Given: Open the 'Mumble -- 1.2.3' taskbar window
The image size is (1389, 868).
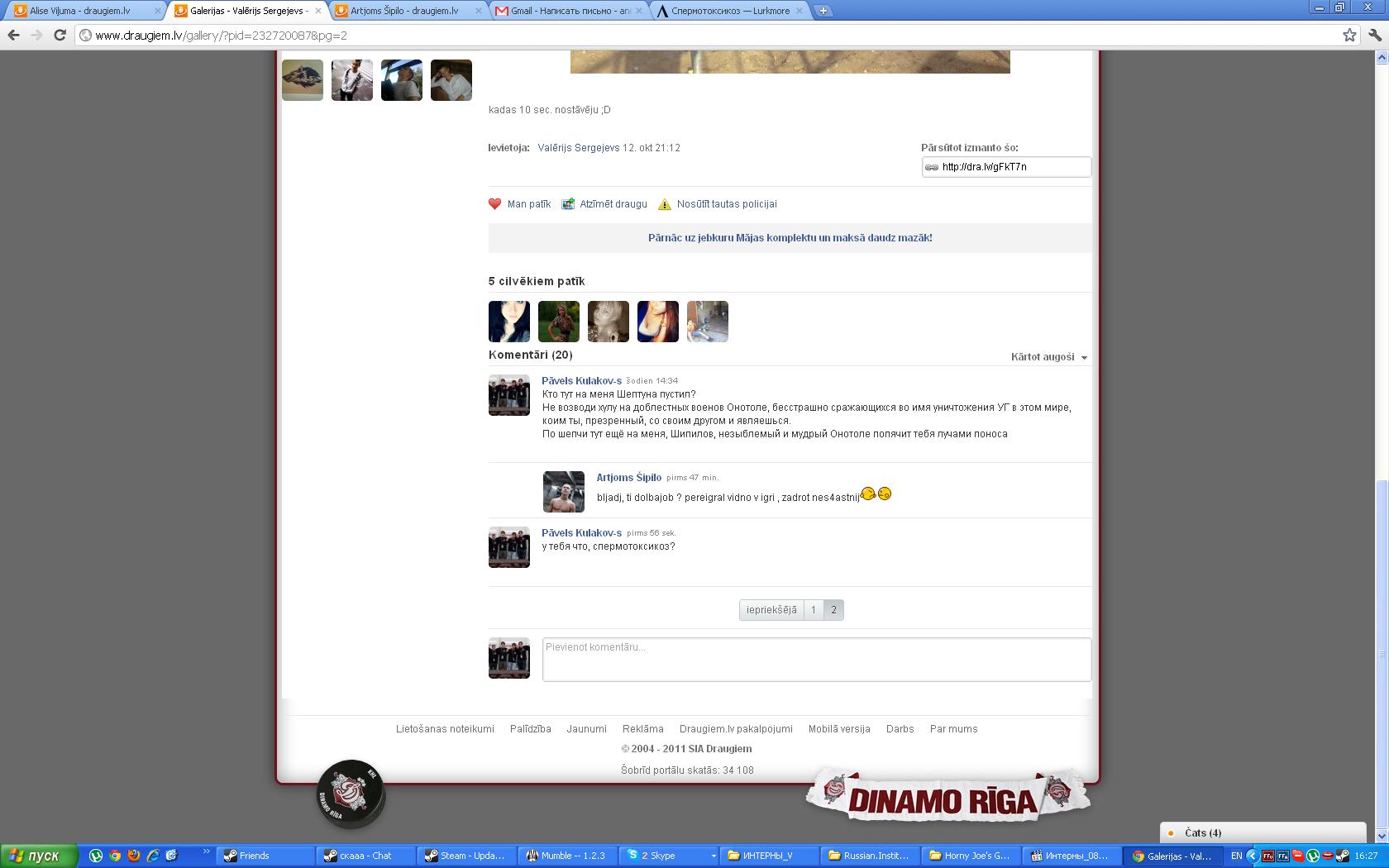Looking at the screenshot, I should click(568, 856).
